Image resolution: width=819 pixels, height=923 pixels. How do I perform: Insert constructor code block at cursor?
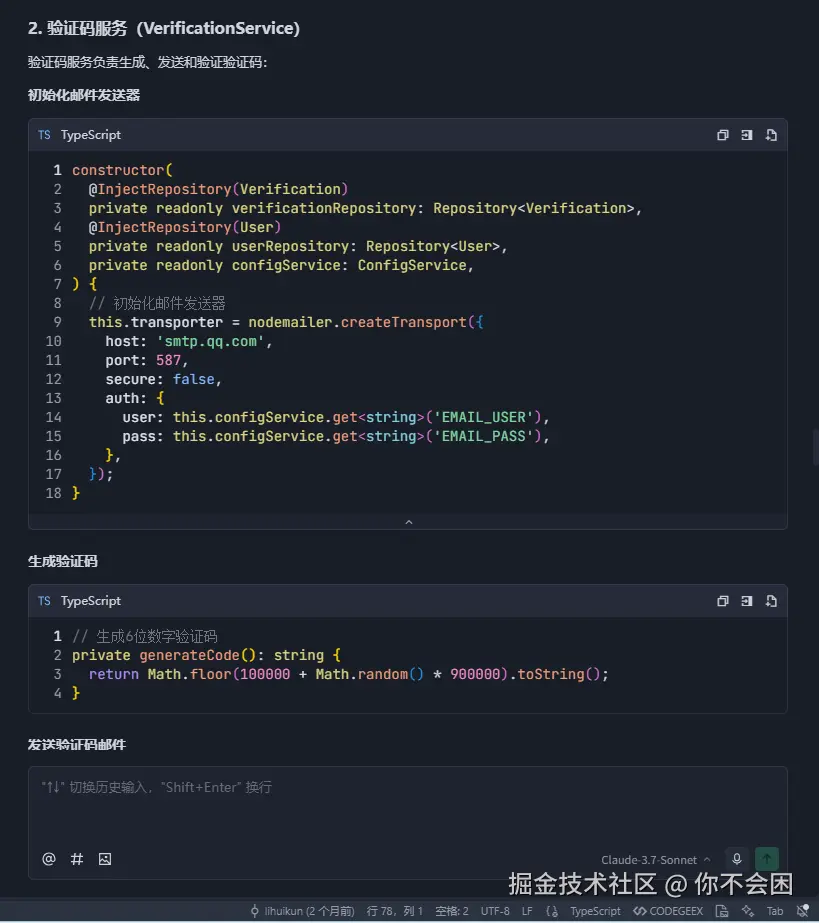(x=747, y=135)
